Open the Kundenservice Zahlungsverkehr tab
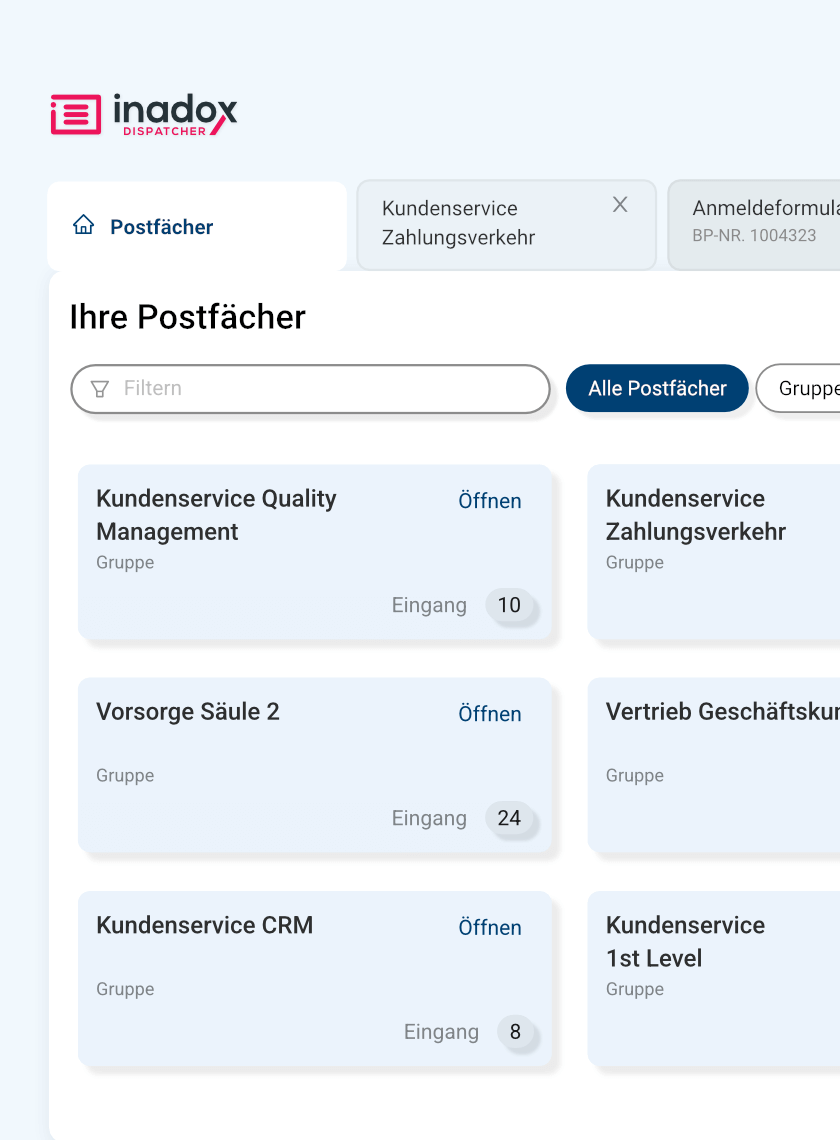The width and height of the screenshot is (840, 1140). [x=507, y=225]
